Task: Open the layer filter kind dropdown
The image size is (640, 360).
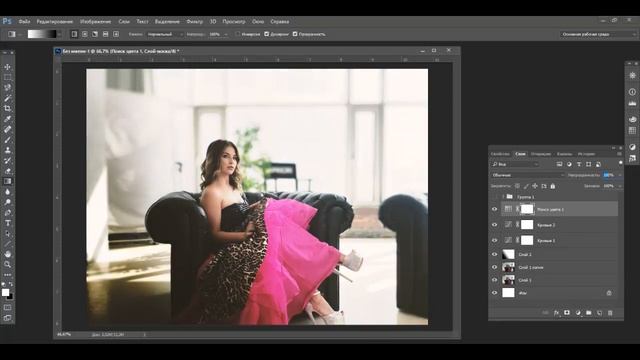Action: [x=515, y=164]
